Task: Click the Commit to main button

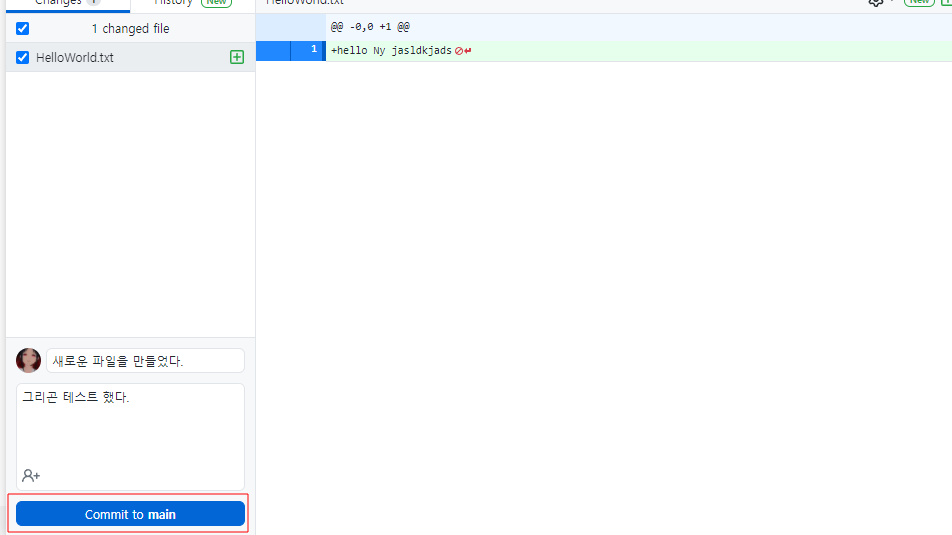Action: pos(130,514)
